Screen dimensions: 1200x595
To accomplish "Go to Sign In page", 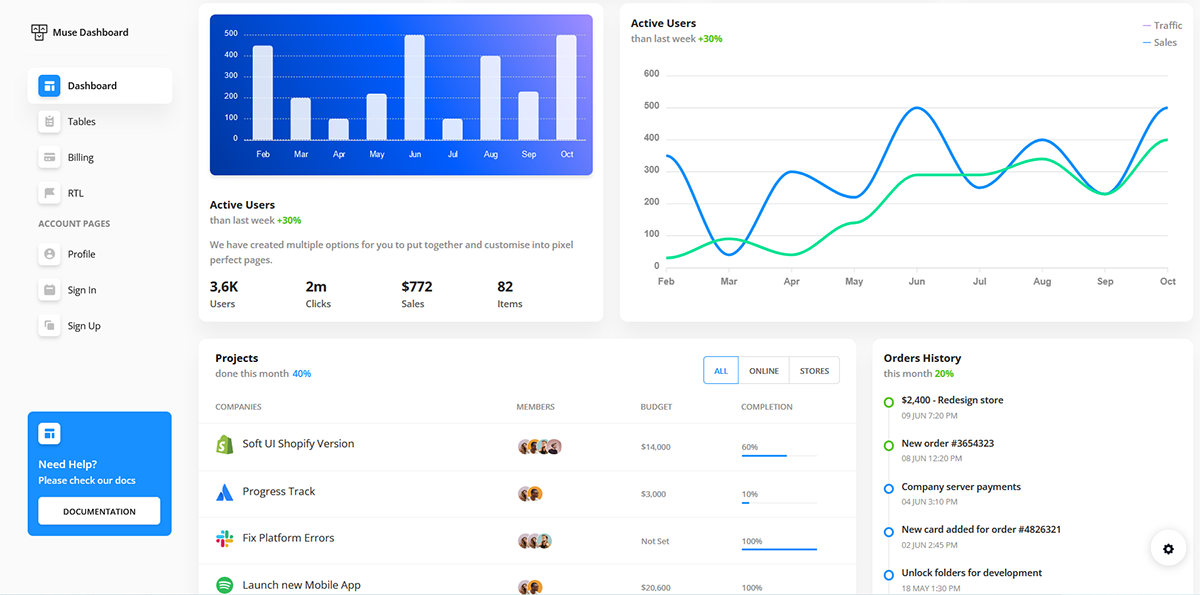I will (x=100, y=290).
